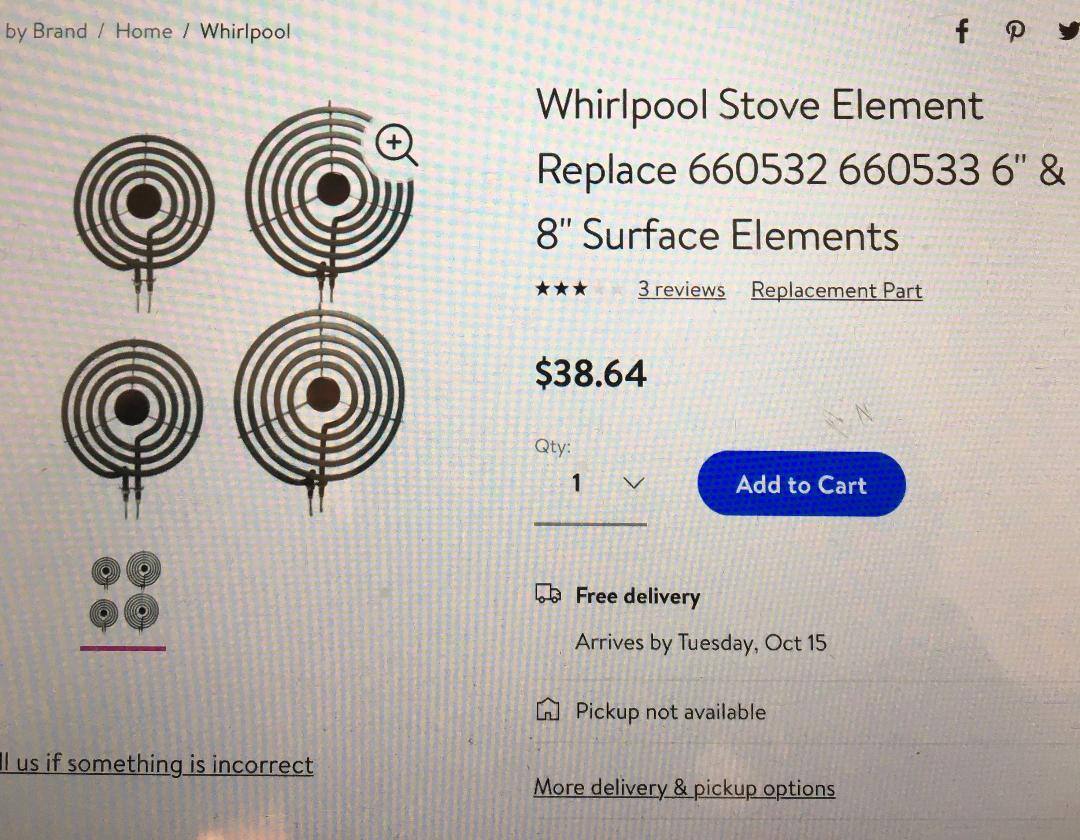Open the Qty quantity dropdown
This screenshot has height=840, width=1080.
(606, 483)
